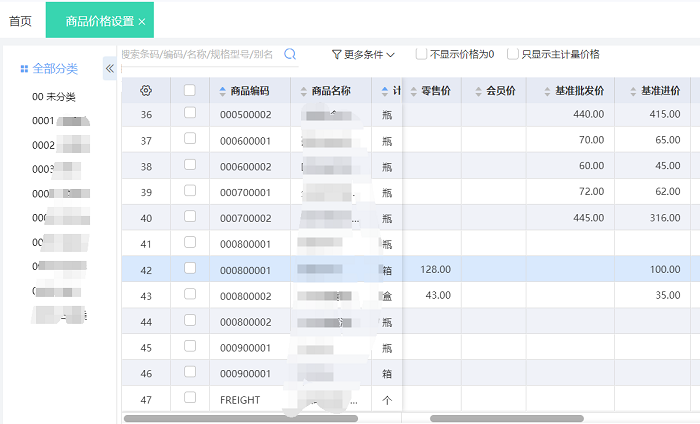The height and width of the screenshot is (424, 700).
Task: Check the box for row 41
Action: coord(190,242)
